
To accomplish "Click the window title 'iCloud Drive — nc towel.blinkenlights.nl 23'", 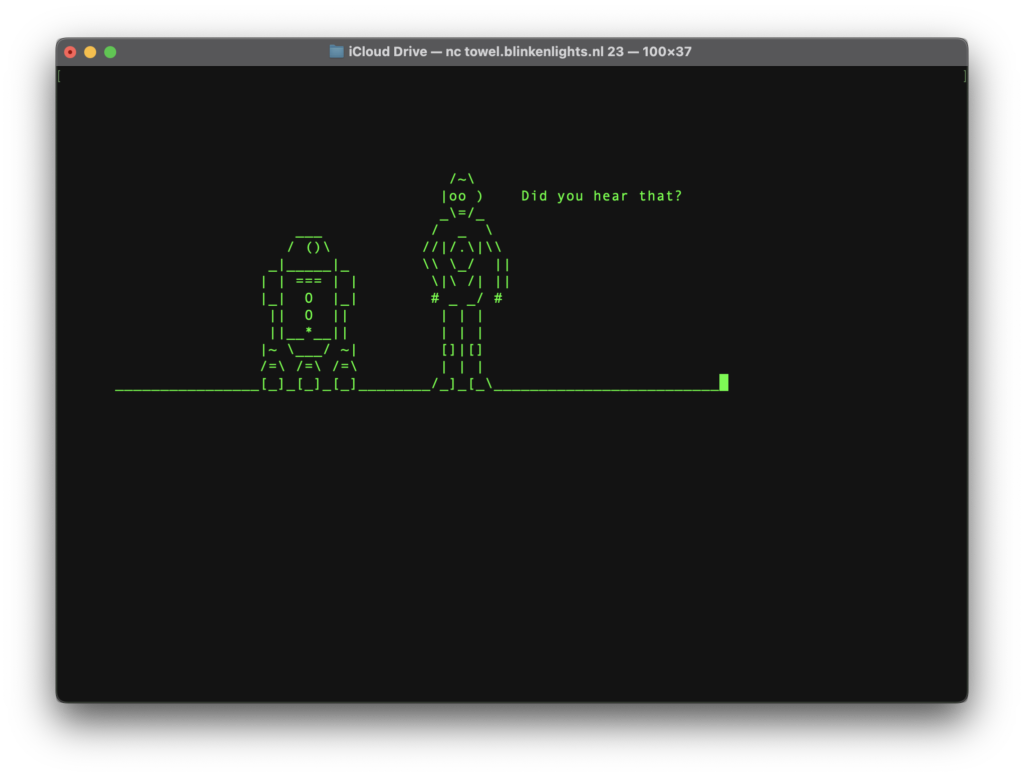I will tap(486, 52).
